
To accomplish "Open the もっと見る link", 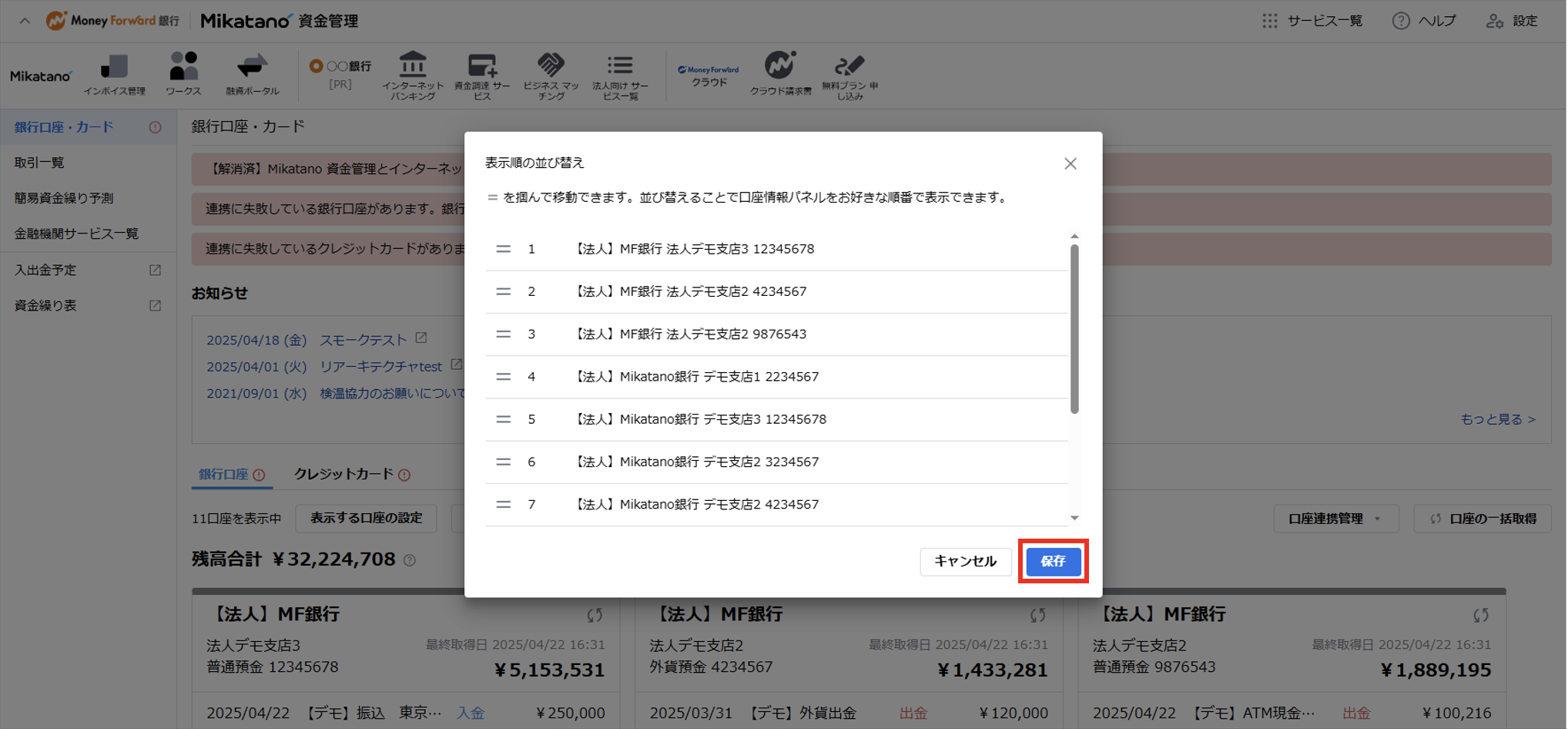I will 1498,419.
